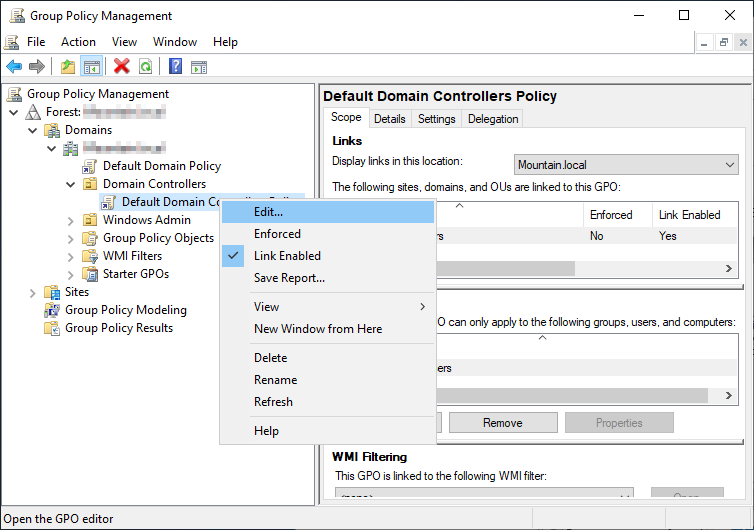Screen dimensions: 754x530
Task: Click the Domain Controllers OU icon
Action: coord(90,184)
